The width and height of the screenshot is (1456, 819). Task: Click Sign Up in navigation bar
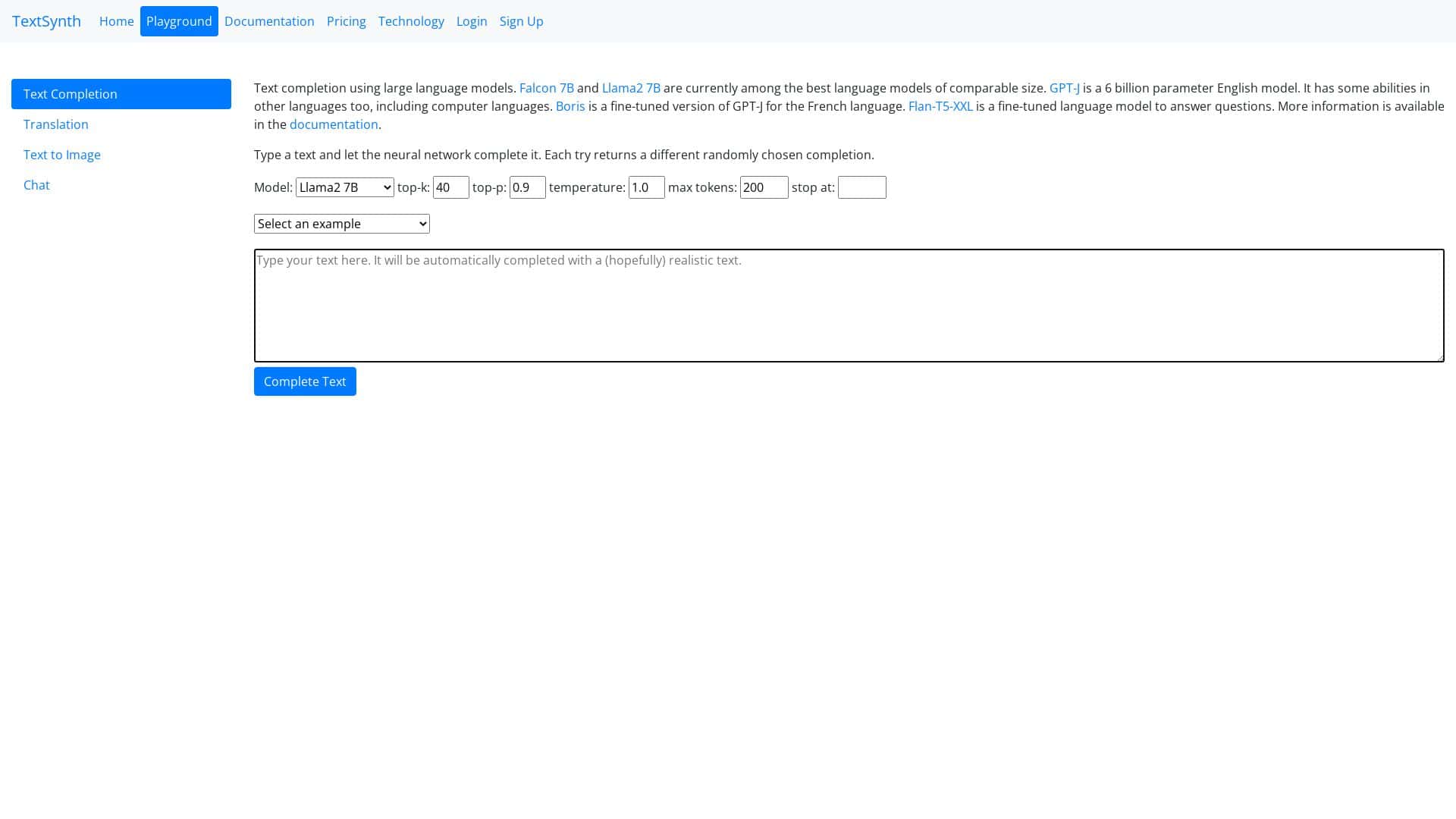[521, 21]
